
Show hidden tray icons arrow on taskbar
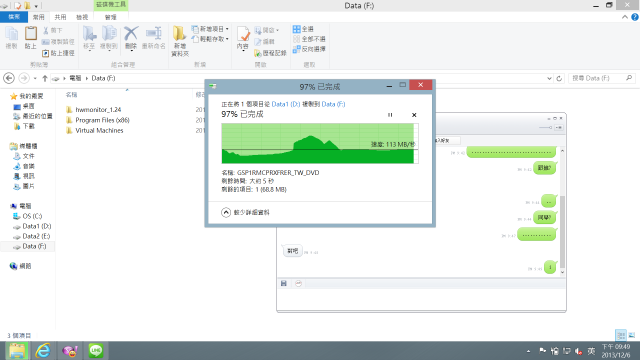coord(529,351)
